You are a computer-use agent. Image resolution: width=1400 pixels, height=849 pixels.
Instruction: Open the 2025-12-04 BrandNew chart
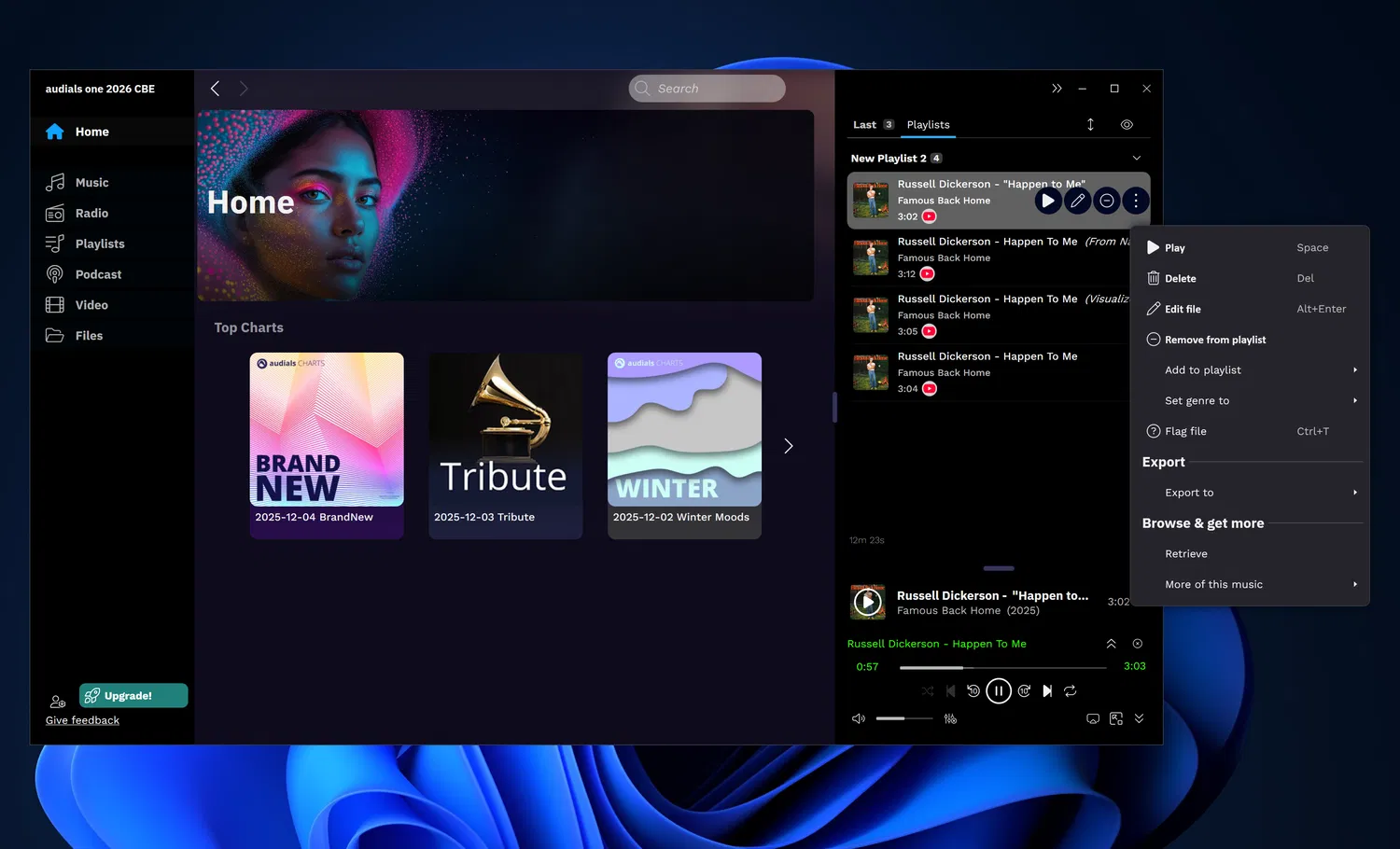[x=327, y=445]
